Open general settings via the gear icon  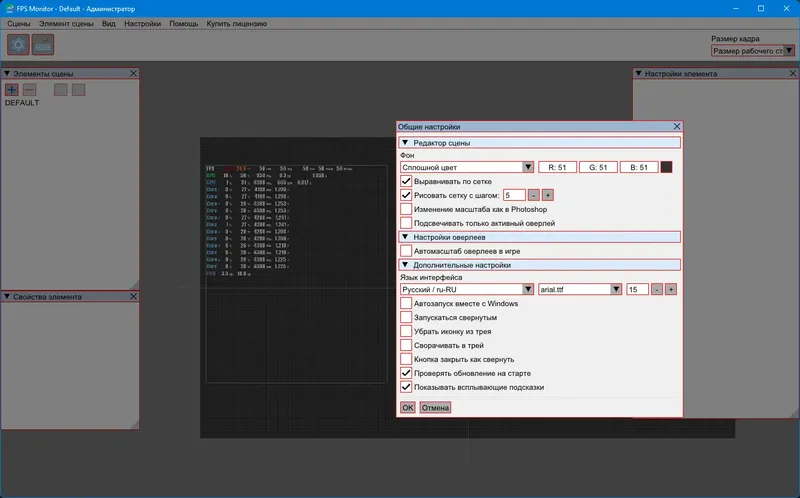click(x=19, y=44)
